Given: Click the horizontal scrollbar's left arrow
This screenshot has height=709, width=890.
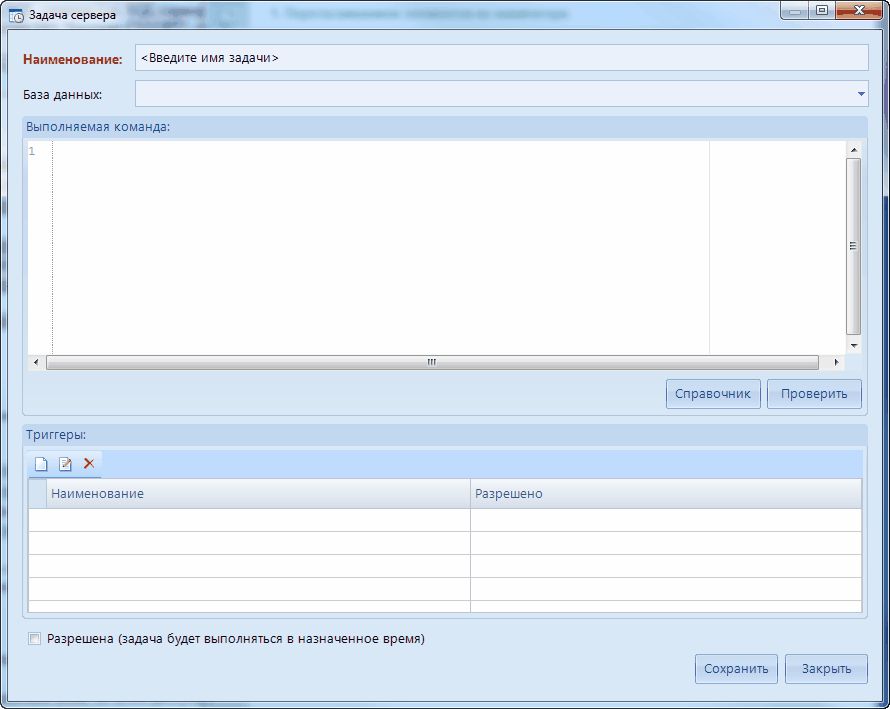Looking at the screenshot, I should [x=36, y=362].
